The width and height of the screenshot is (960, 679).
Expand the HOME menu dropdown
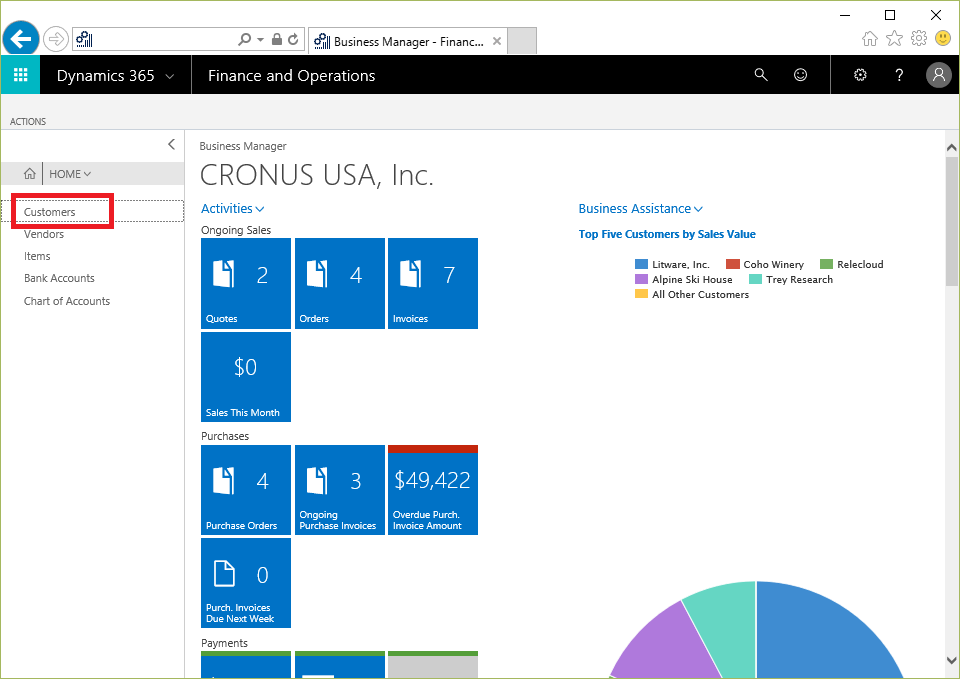70,174
